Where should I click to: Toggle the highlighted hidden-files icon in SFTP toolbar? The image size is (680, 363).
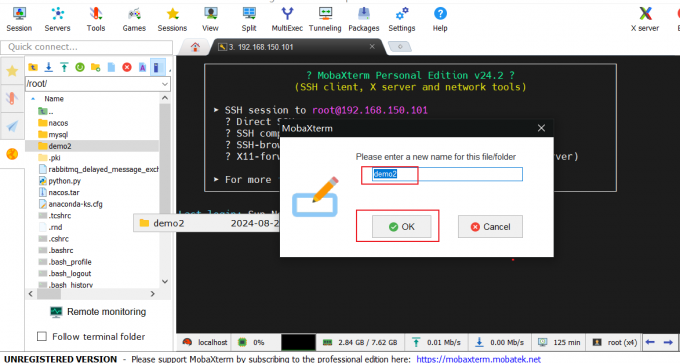(157, 67)
